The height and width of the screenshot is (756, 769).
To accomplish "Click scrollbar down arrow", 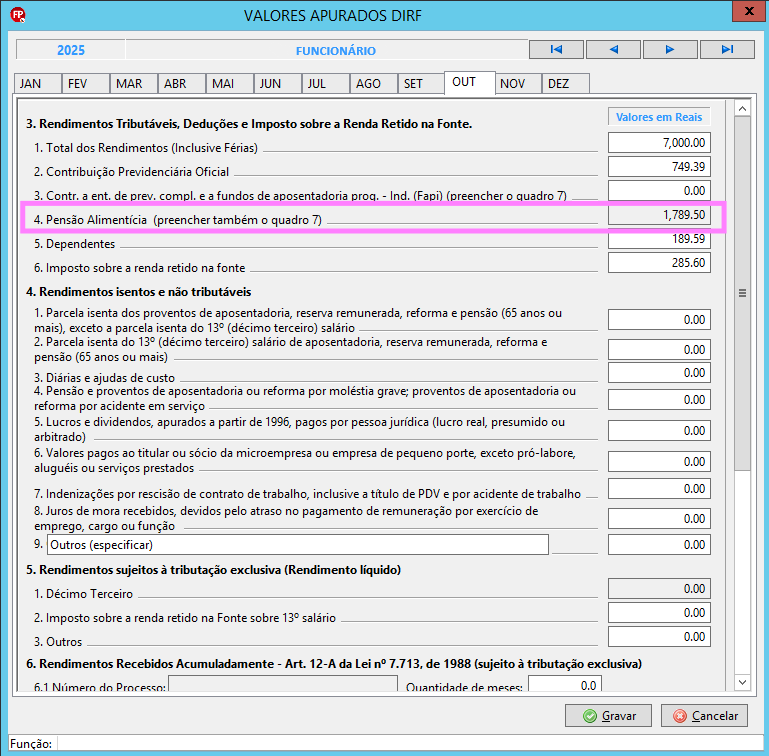I will 742,682.
